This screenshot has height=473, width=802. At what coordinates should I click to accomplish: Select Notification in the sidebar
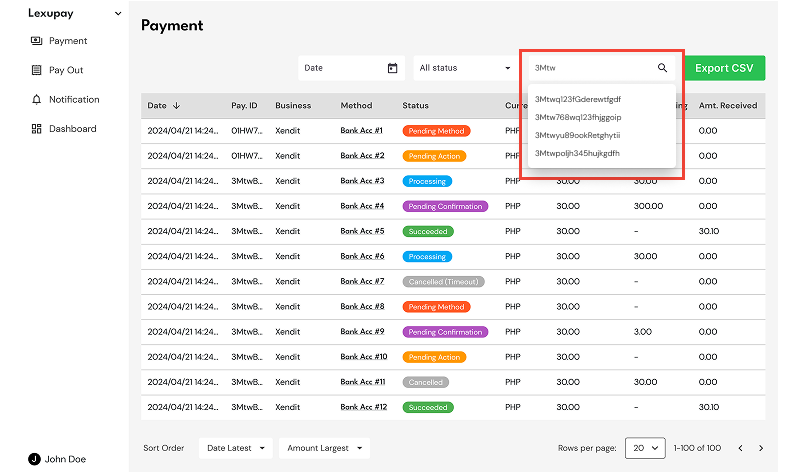point(74,99)
